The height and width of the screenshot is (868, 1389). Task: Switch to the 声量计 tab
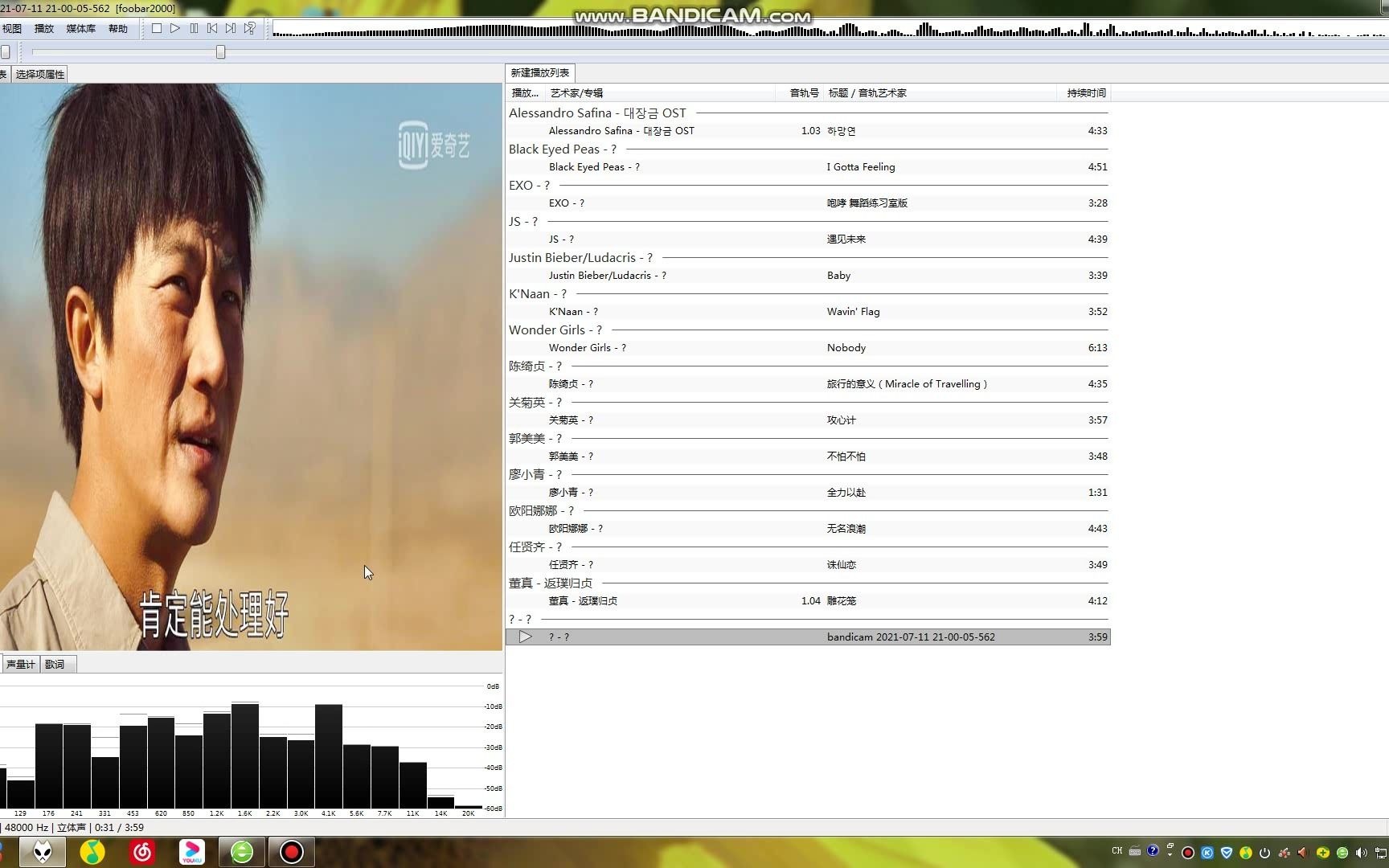click(21, 664)
